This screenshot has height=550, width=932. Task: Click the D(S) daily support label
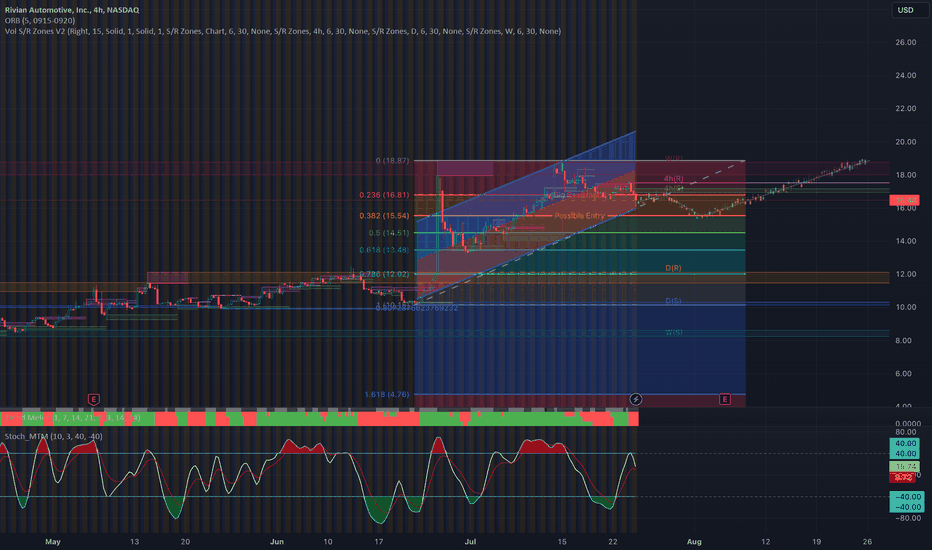(673, 301)
